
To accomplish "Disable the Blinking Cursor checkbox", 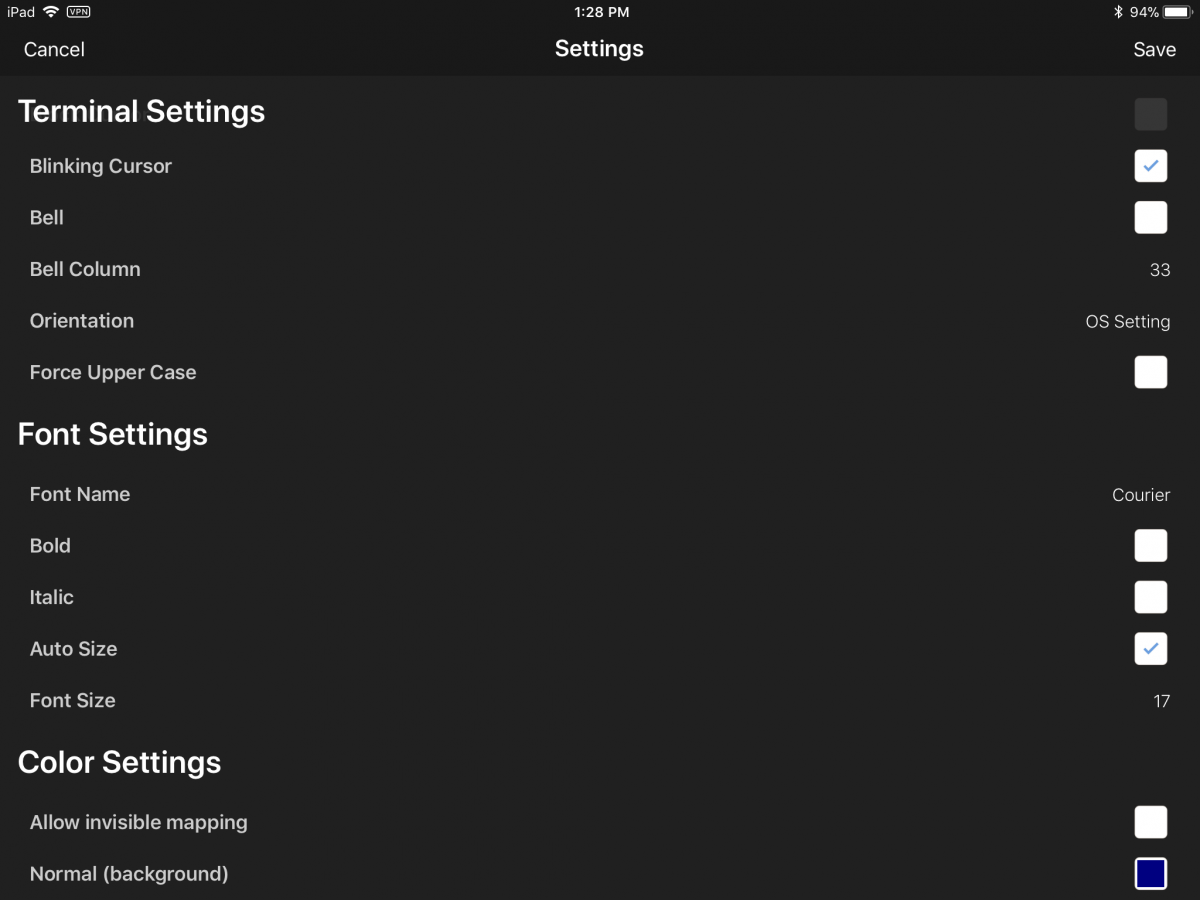I will [x=1150, y=166].
